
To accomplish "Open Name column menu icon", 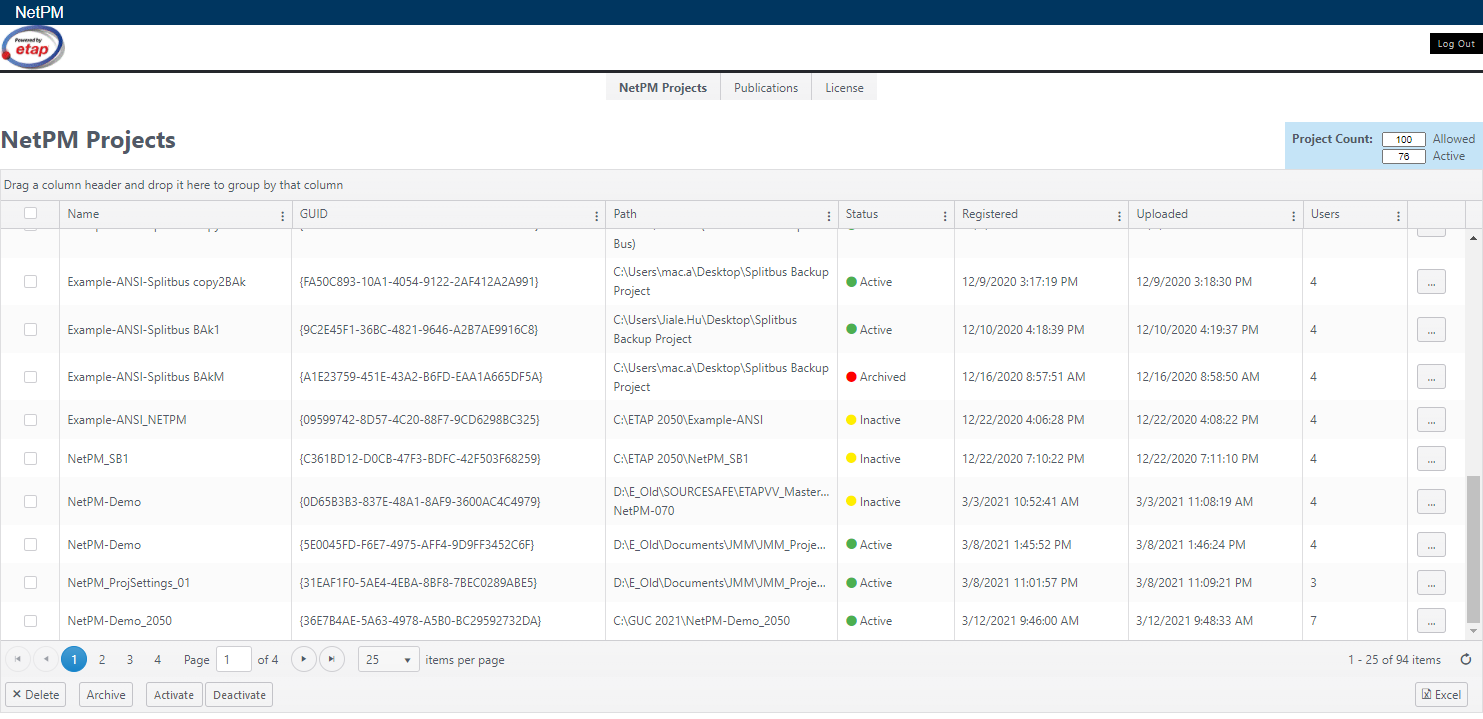I will coord(282,215).
